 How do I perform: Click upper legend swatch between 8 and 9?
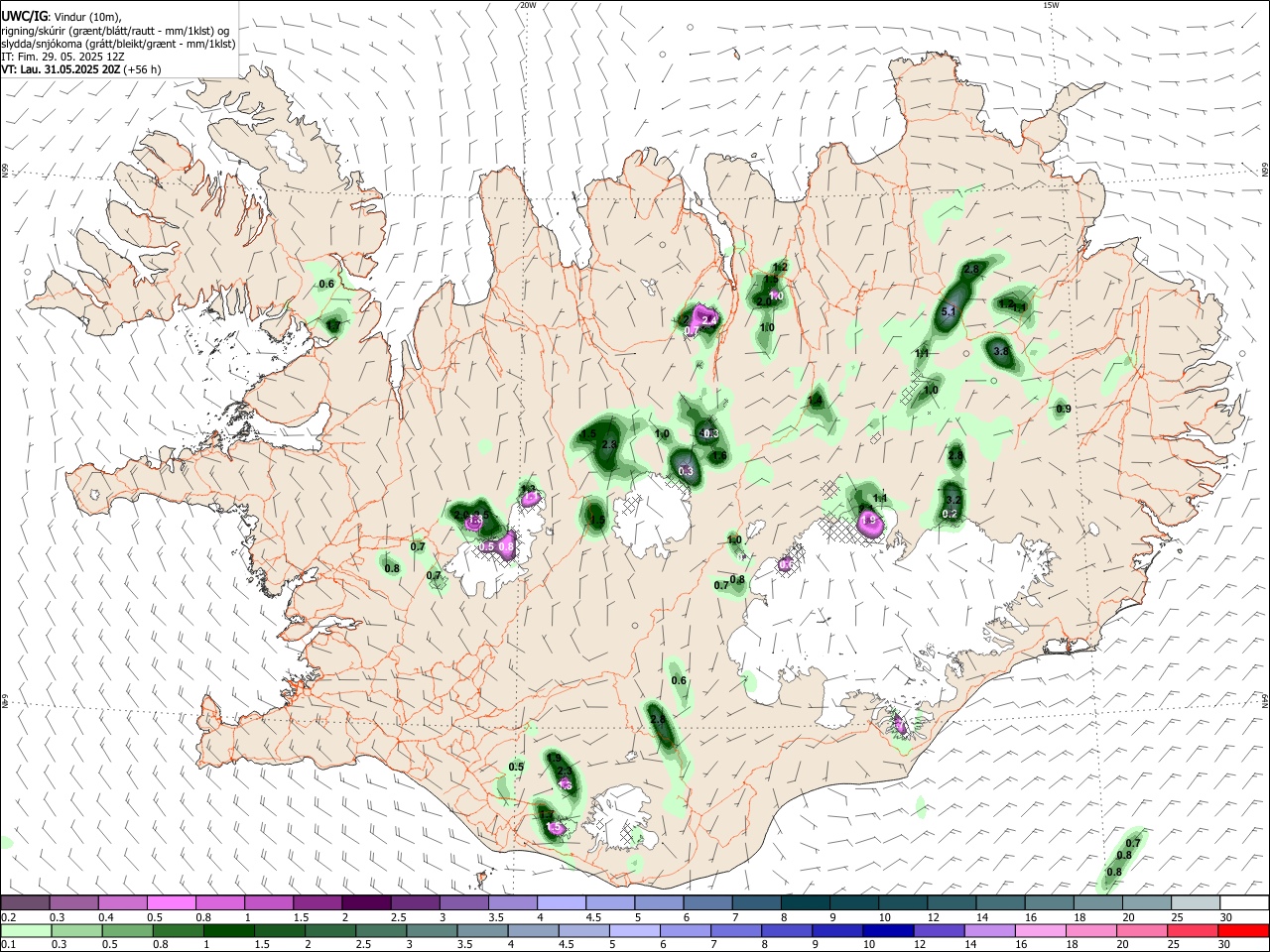(x=806, y=903)
